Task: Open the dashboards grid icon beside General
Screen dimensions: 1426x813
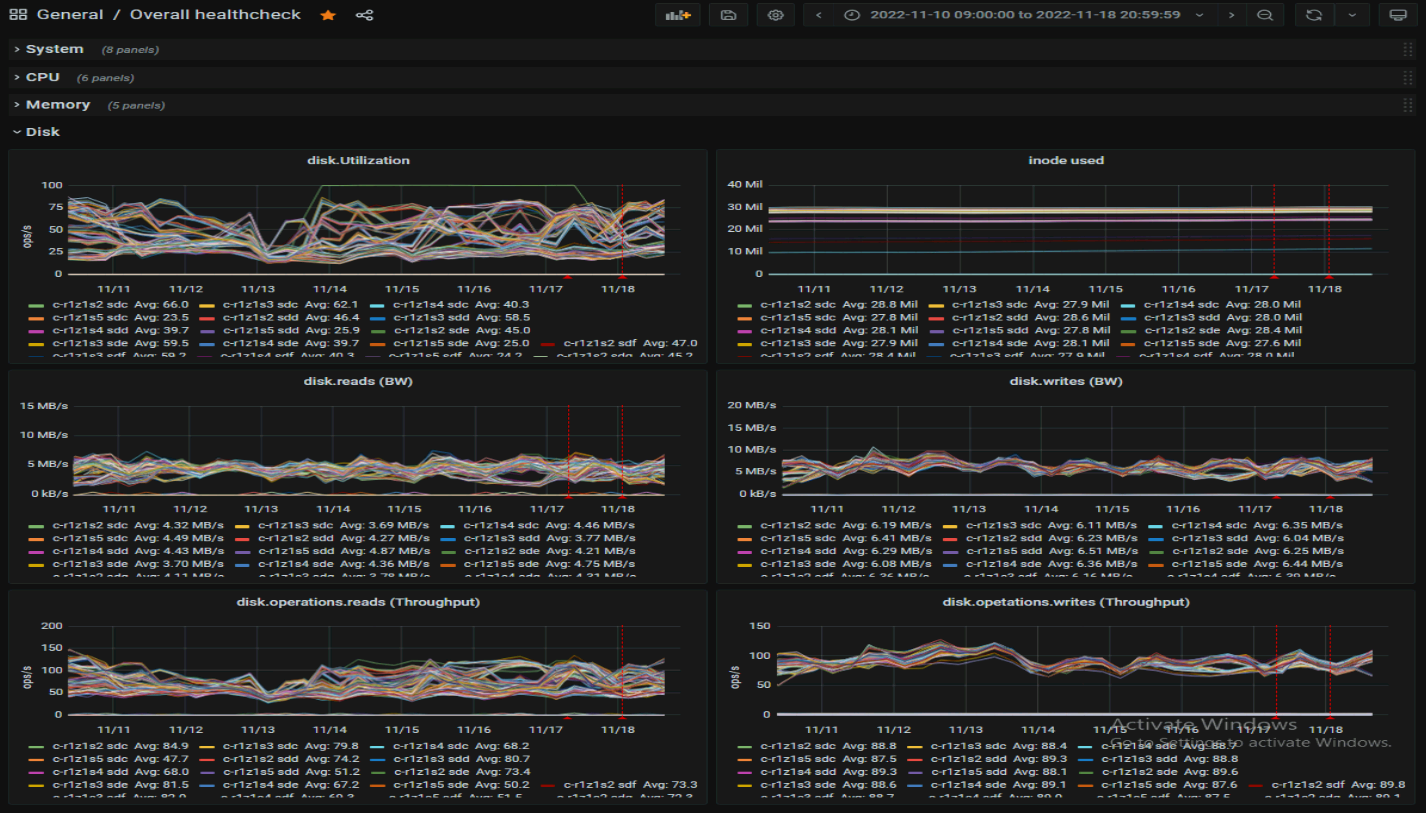Action: tap(17, 15)
